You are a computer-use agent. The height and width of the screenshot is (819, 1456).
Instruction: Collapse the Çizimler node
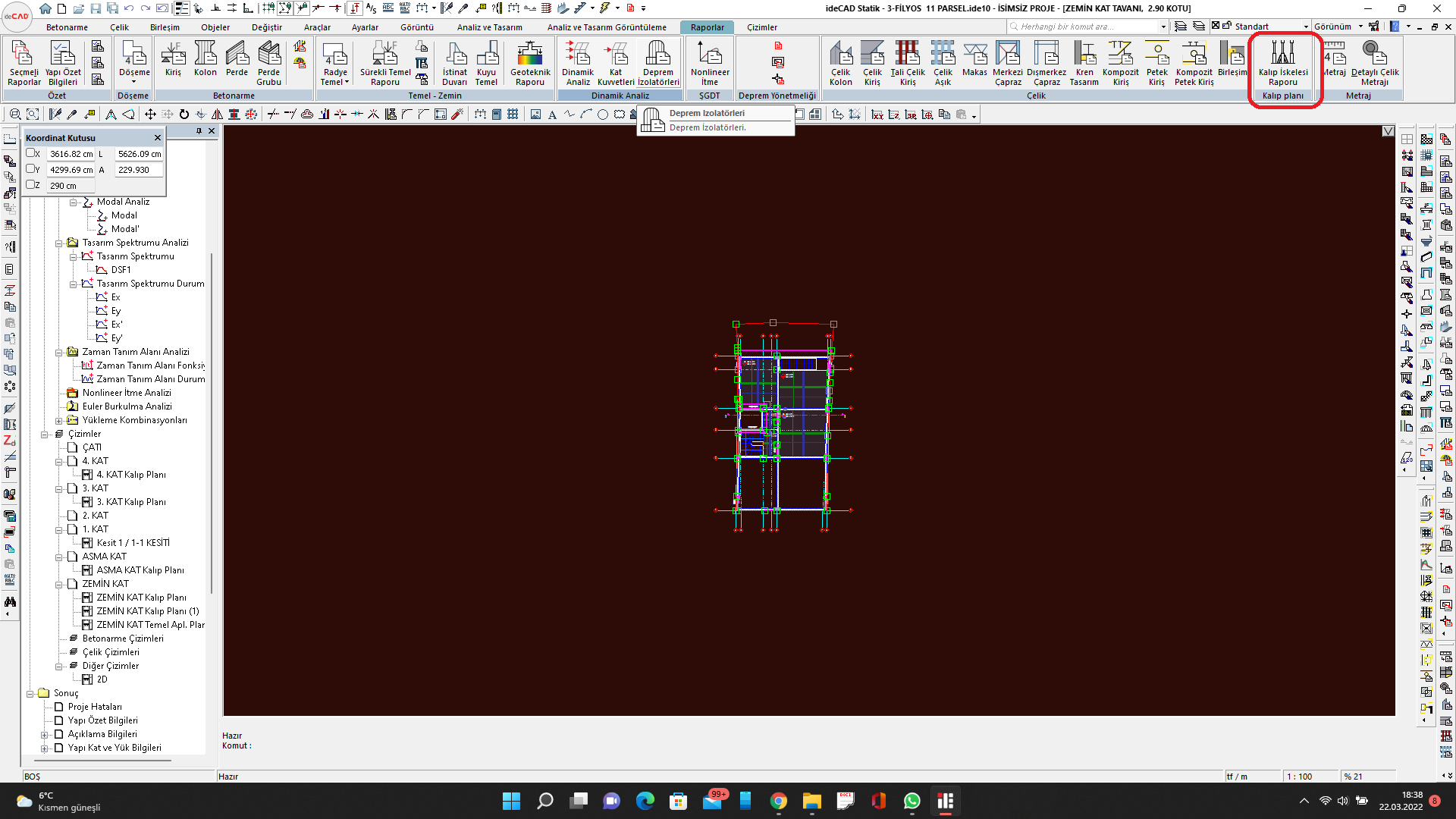(x=45, y=435)
